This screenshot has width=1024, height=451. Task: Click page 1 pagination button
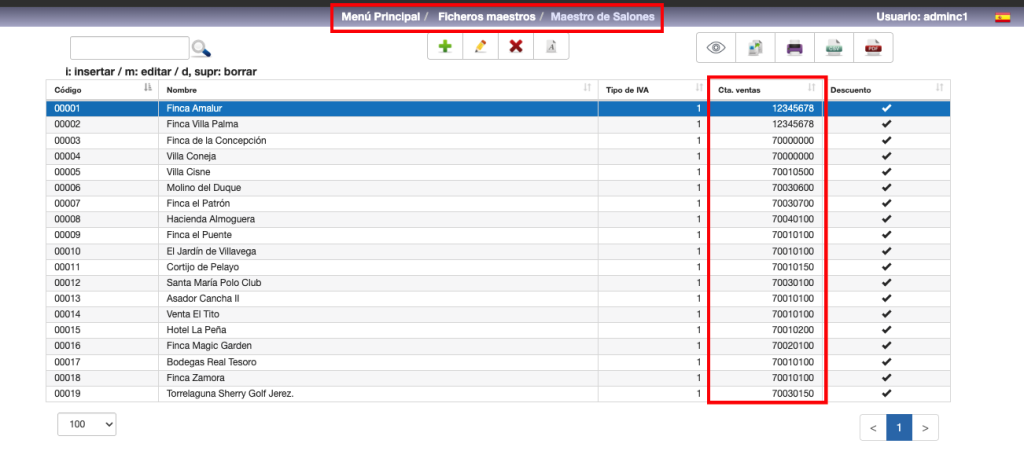click(x=898, y=428)
